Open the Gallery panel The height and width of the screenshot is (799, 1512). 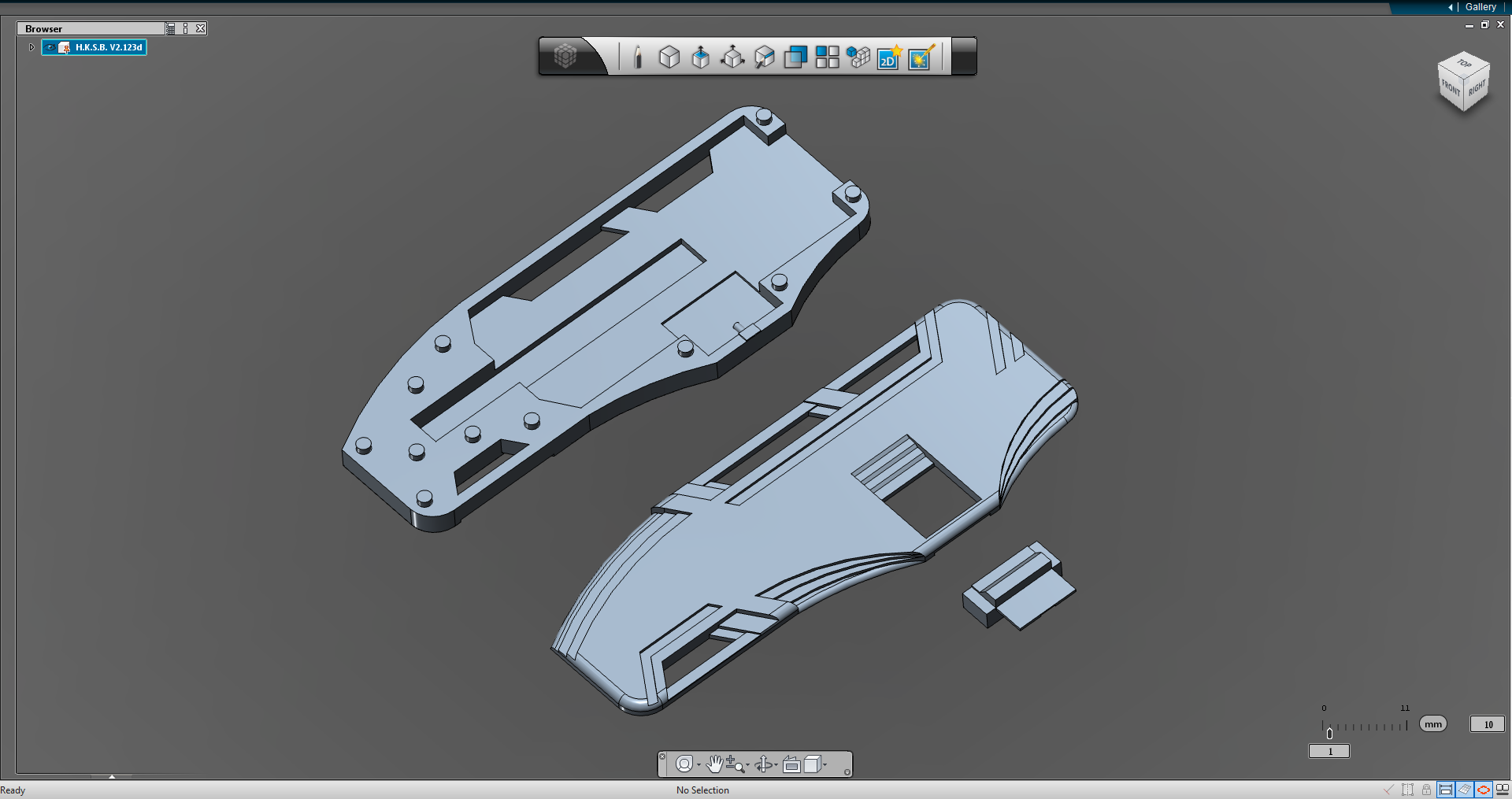coord(1480,7)
